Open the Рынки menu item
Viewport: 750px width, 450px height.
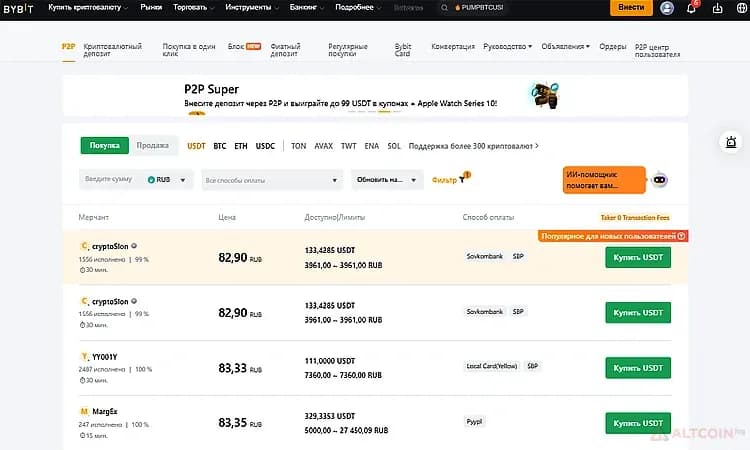point(151,8)
